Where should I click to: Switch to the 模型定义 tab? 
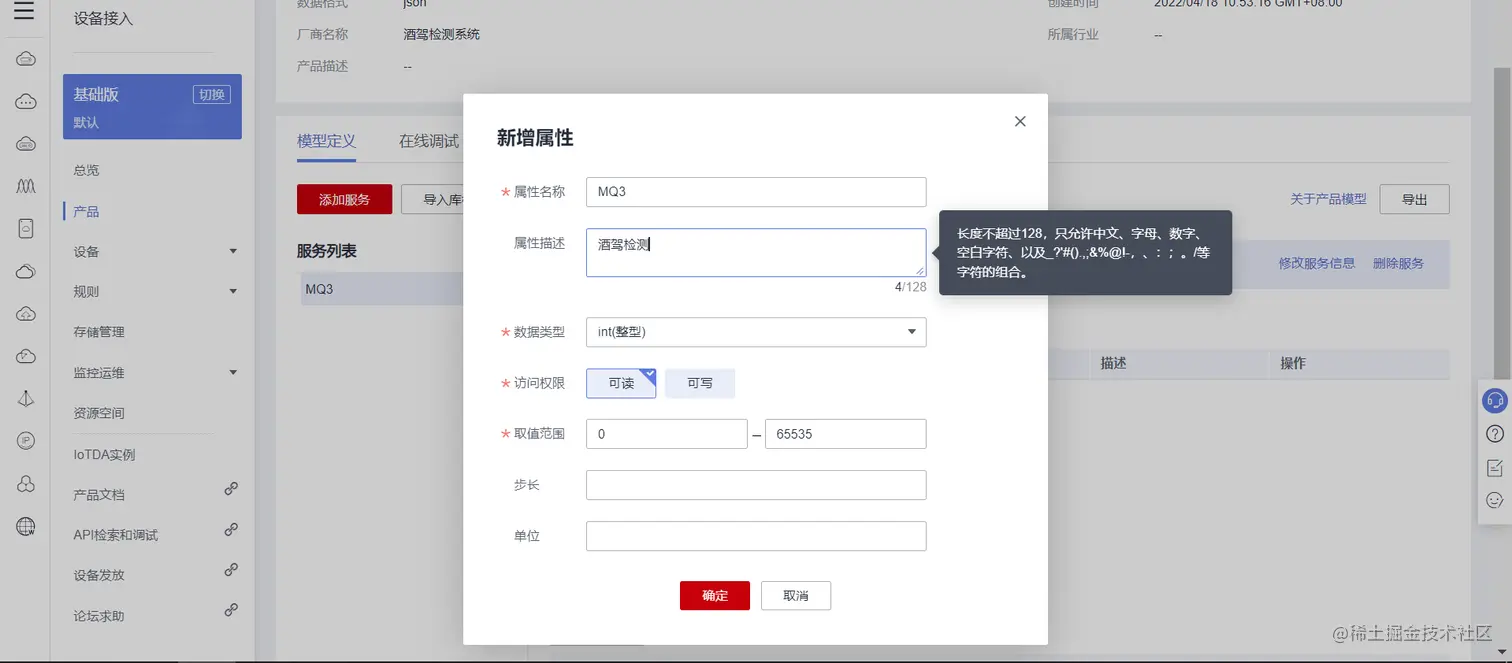[326, 141]
